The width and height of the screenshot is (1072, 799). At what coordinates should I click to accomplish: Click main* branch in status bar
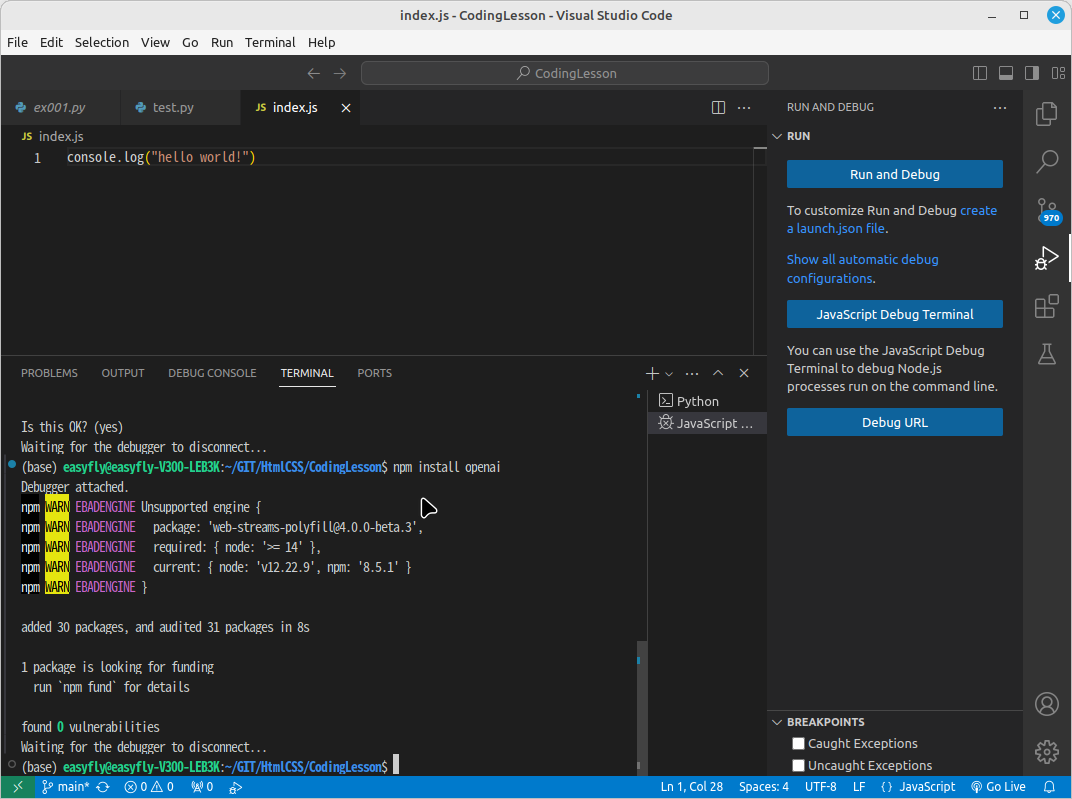pos(66,787)
